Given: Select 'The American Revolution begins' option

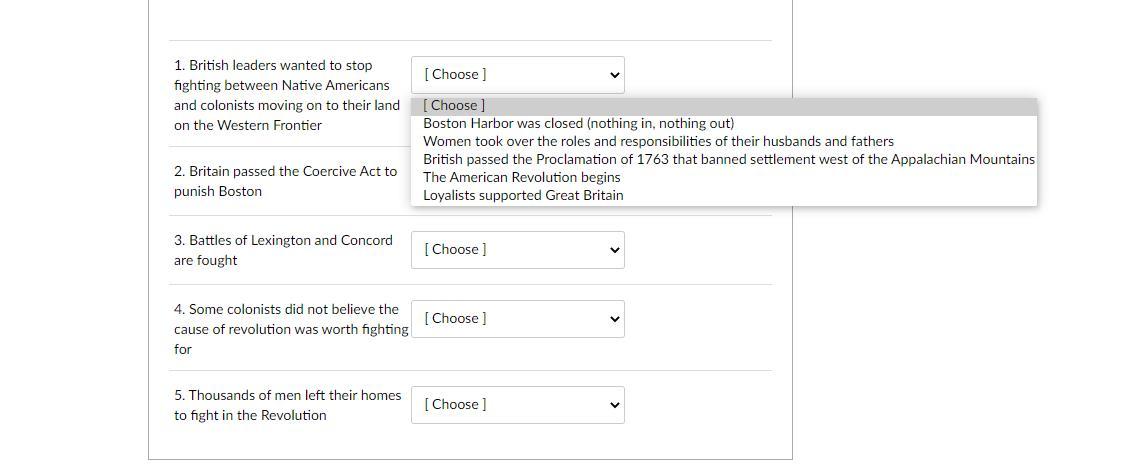Looking at the screenshot, I should click(521, 177).
